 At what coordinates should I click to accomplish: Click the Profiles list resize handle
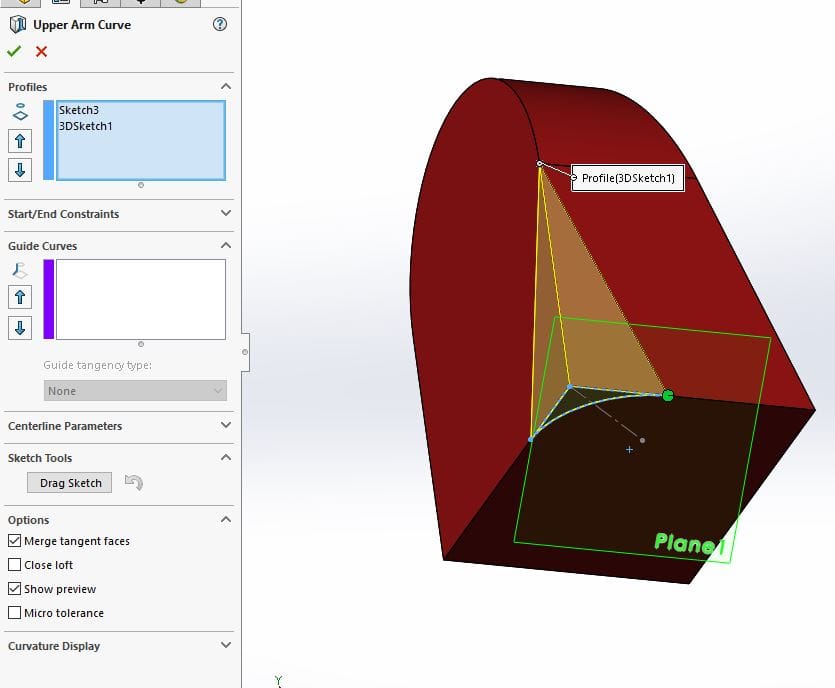[x=141, y=185]
